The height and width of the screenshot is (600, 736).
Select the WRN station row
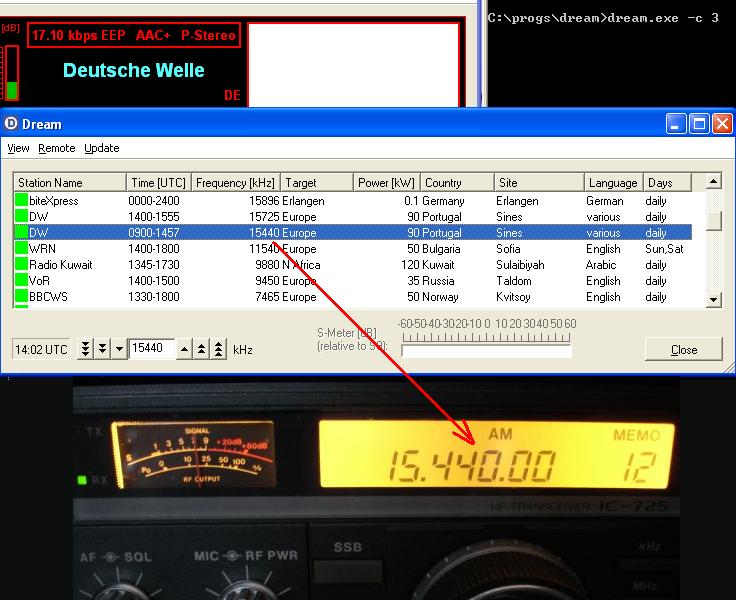(353, 249)
